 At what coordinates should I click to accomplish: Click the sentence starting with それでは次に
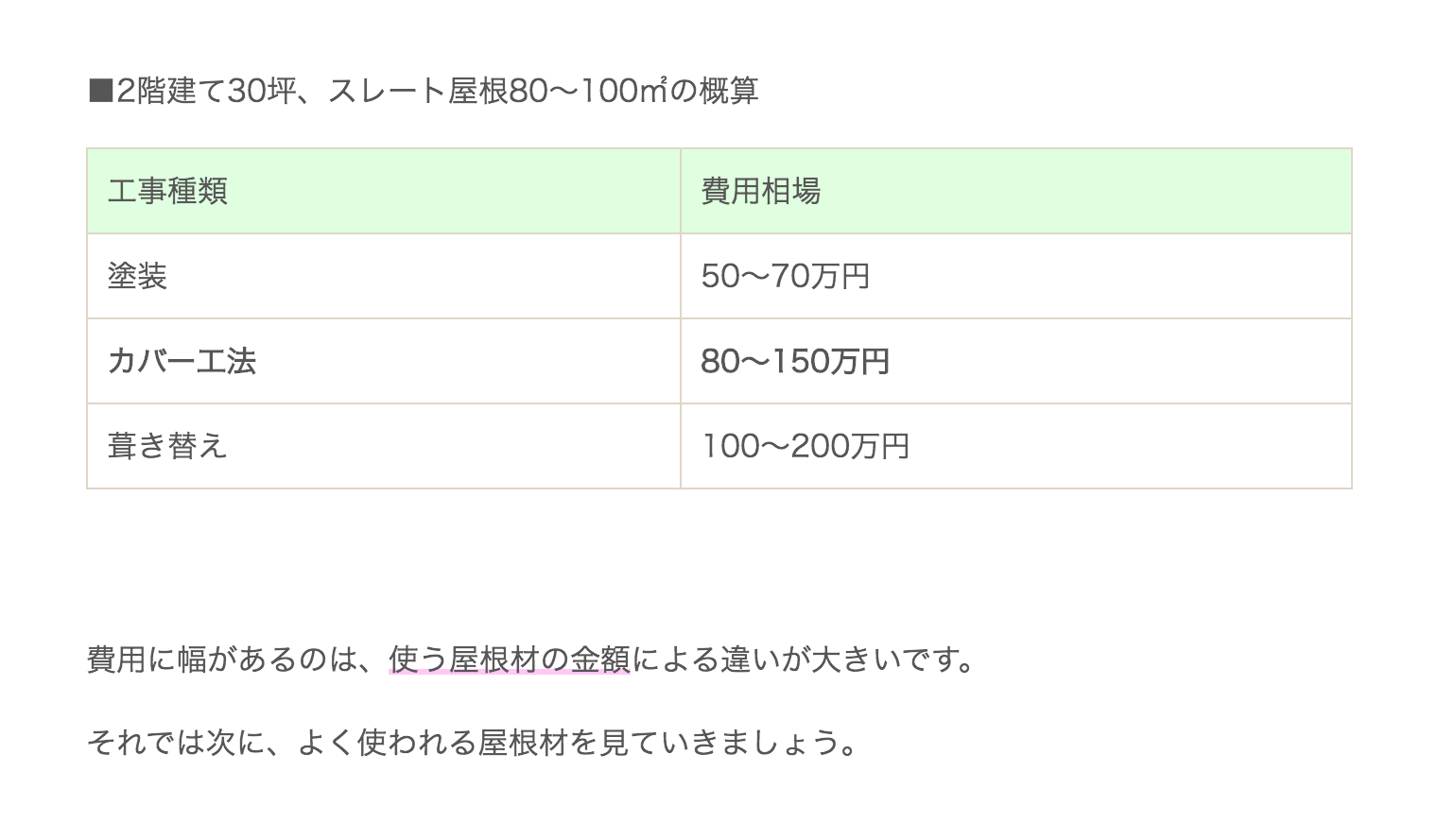click(473, 743)
